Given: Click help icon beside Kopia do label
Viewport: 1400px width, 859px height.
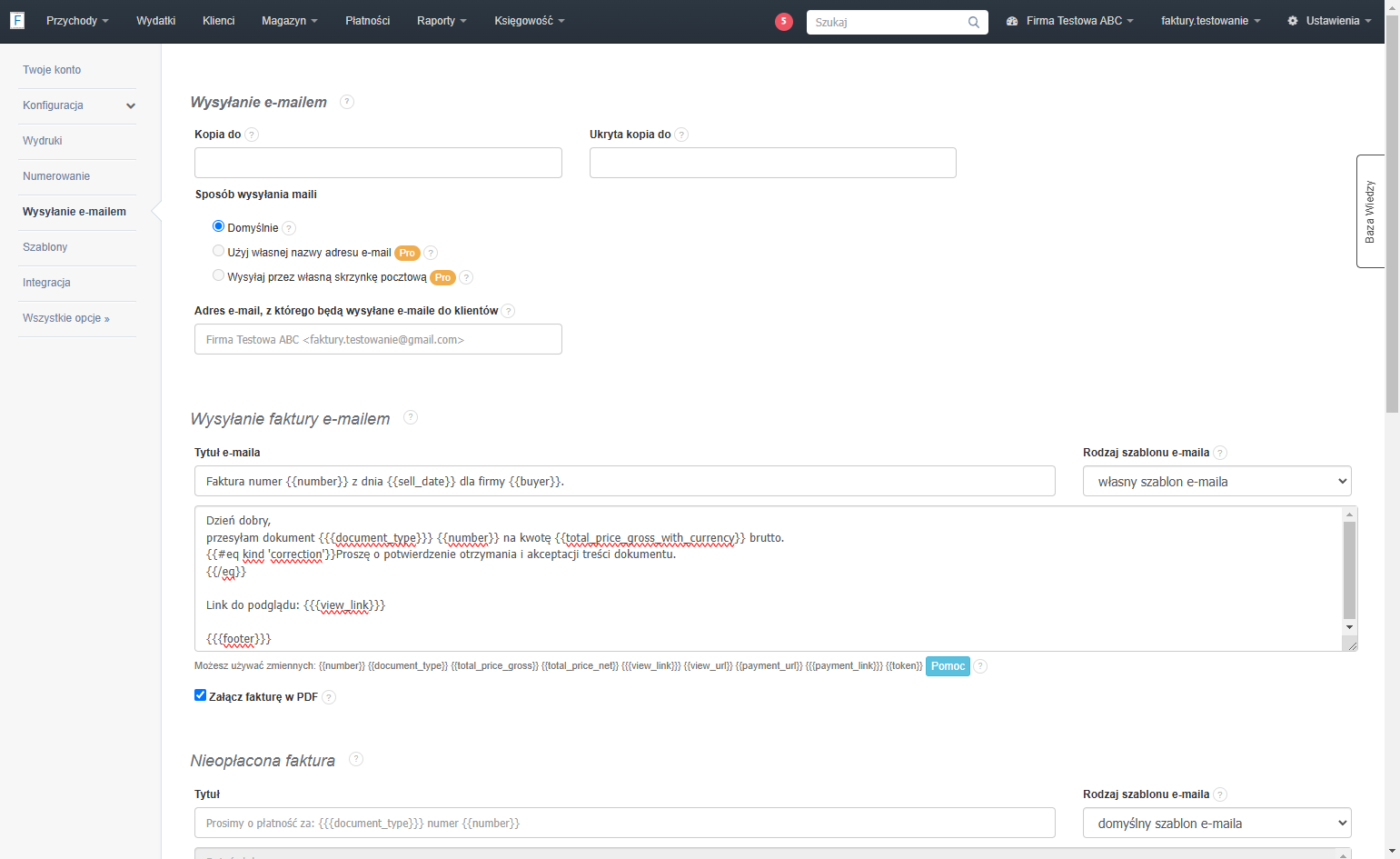Looking at the screenshot, I should [x=252, y=135].
